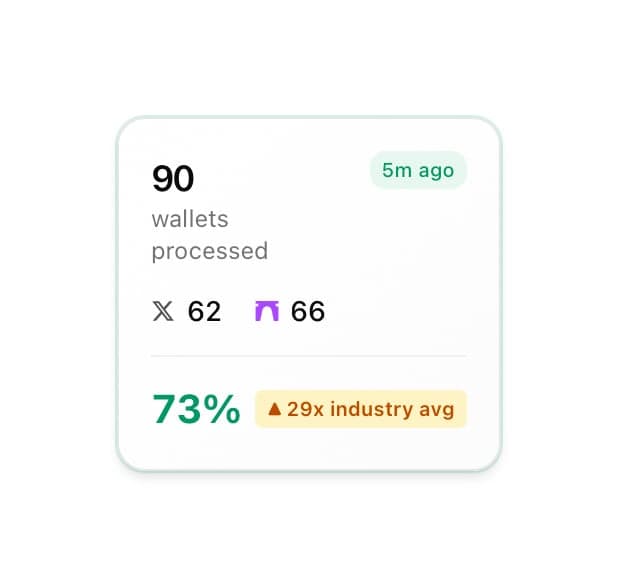
Task: Click the orange up-triangle trend icon
Action: tap(275, 409)
